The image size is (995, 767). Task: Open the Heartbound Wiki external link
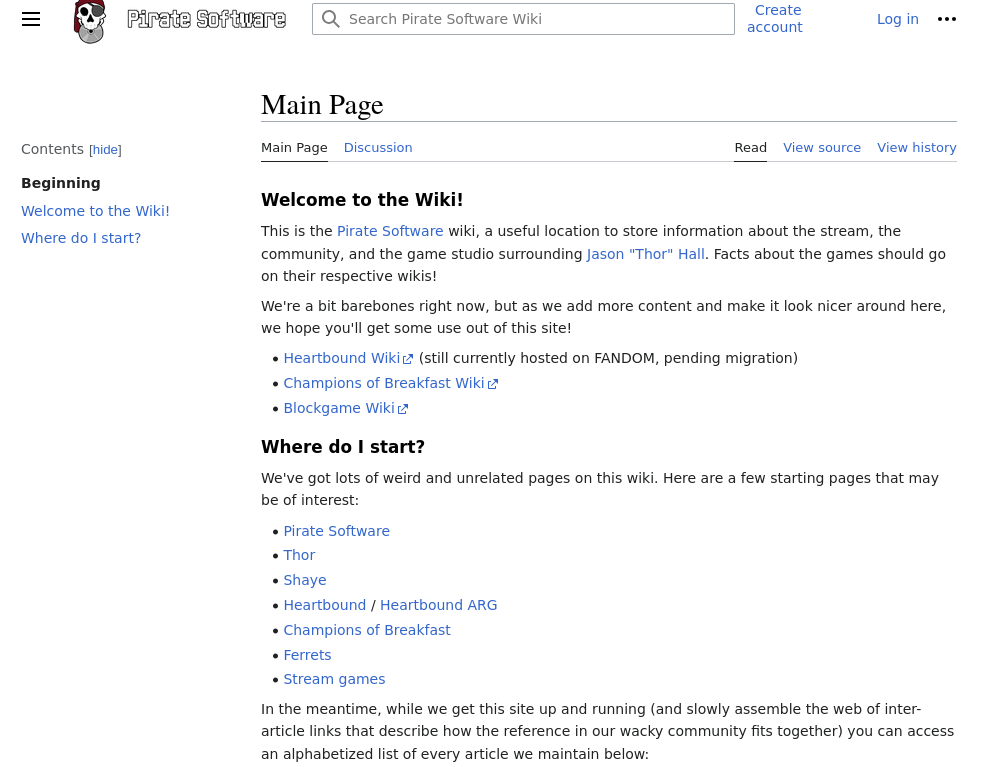pyautogui.click(x=348, y=358)
